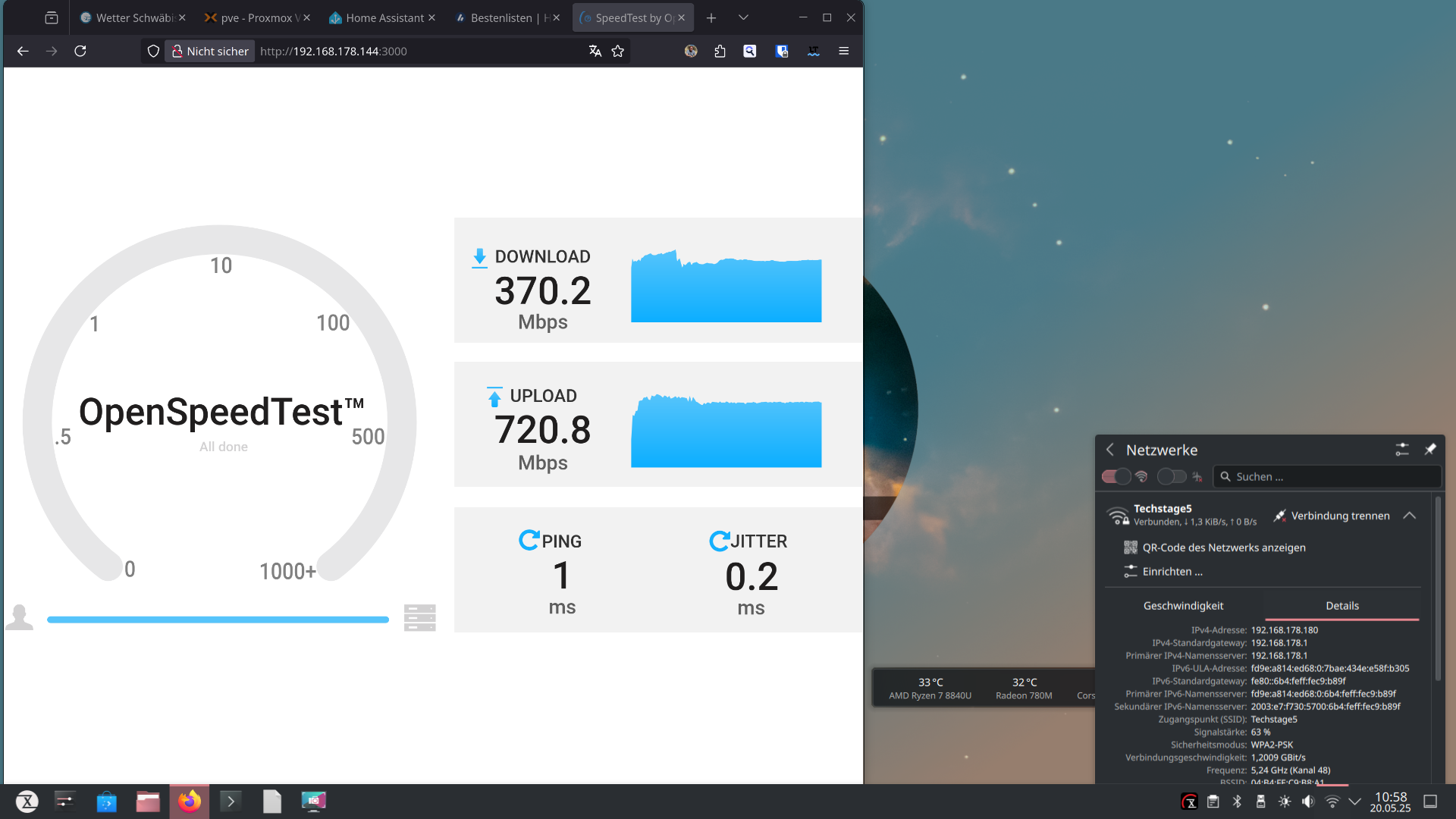Open removable devices tray icon
Image resolution: width=1456 pixels, height=819 pixels.
tap(1260, 802)
